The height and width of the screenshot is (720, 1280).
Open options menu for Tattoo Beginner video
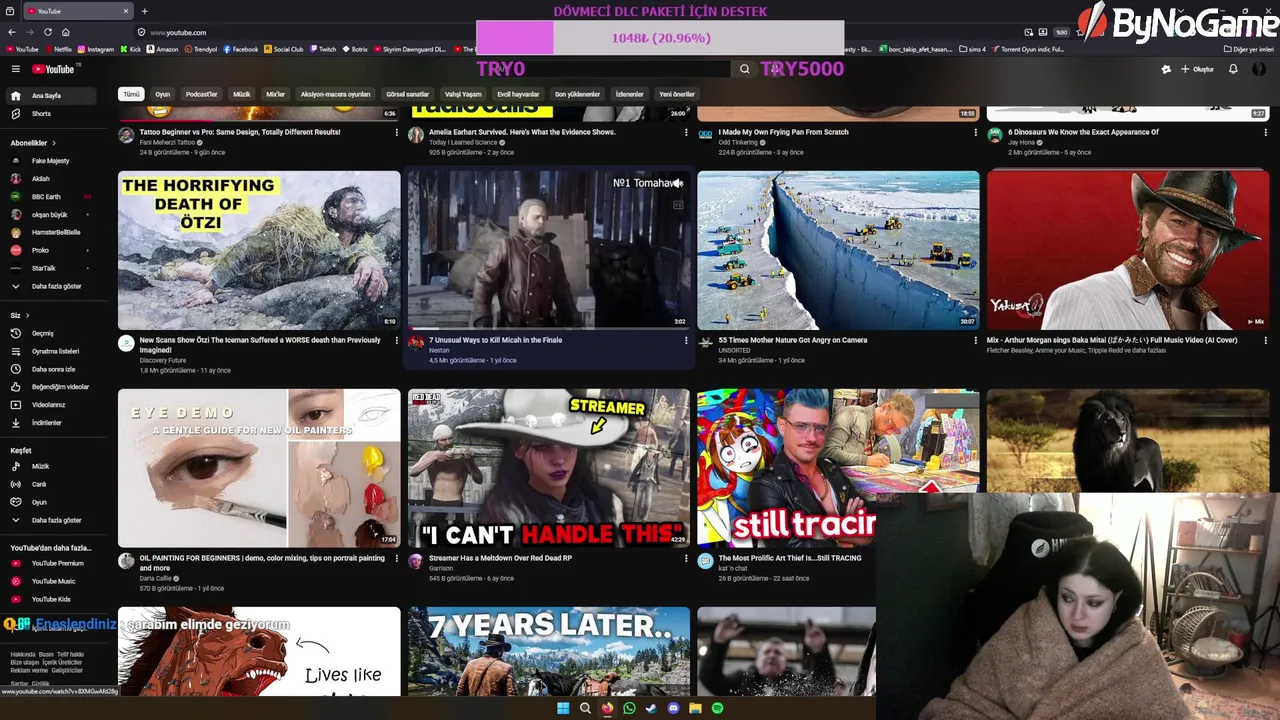point(396,132)
